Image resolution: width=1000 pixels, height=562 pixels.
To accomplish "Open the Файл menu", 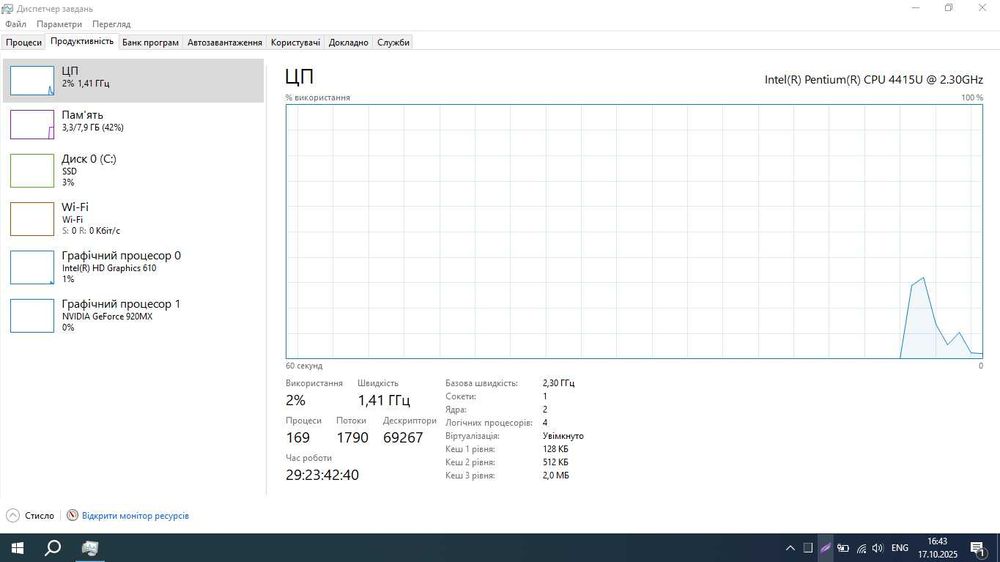I will pos(15,24).
